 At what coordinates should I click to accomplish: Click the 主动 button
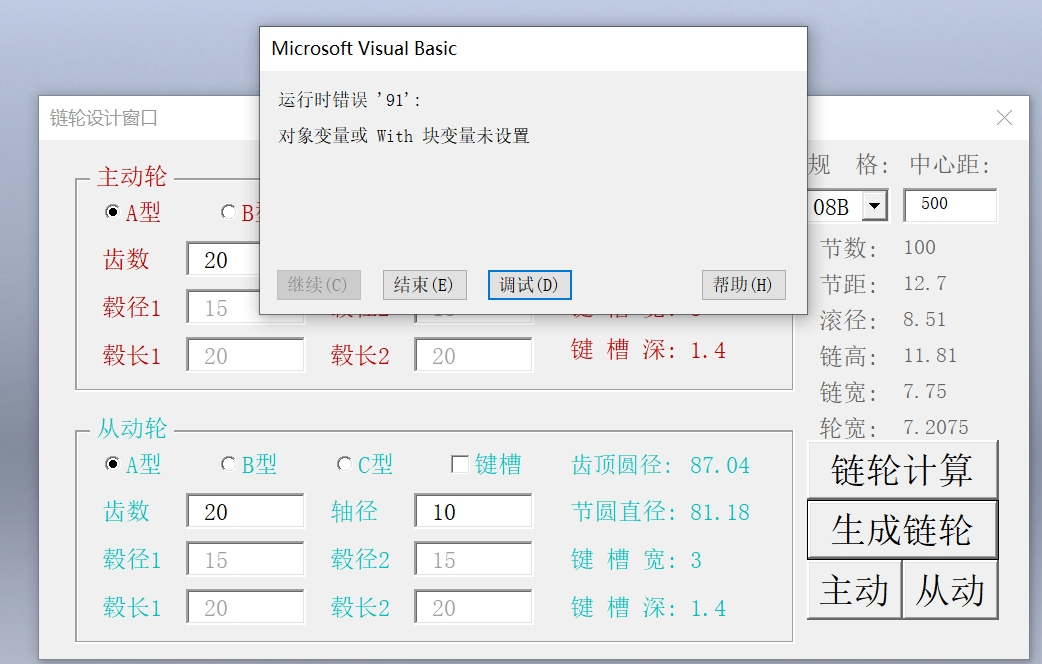pos(855,590)
